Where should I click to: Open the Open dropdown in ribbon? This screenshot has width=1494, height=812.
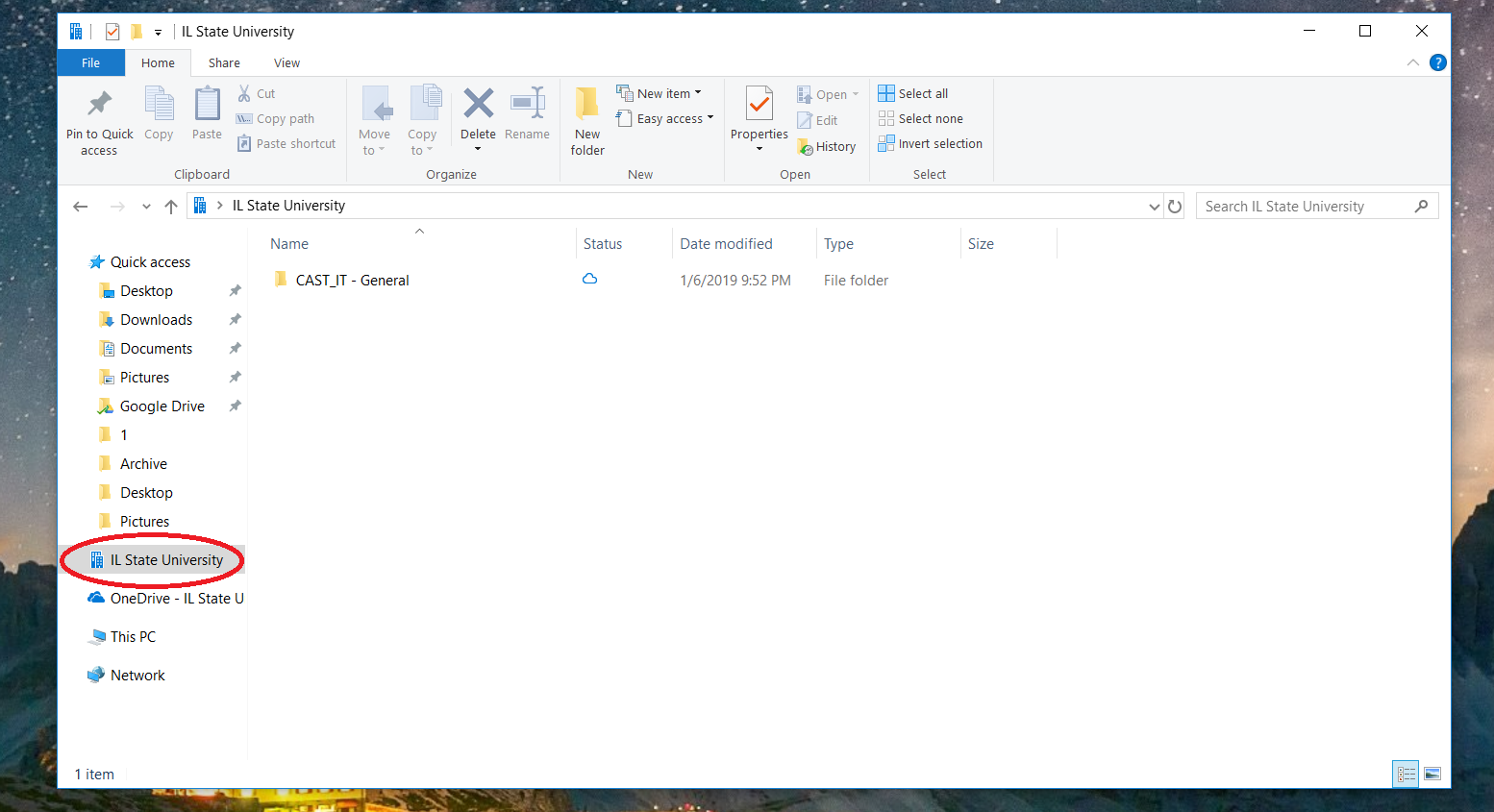pos(828,94)
